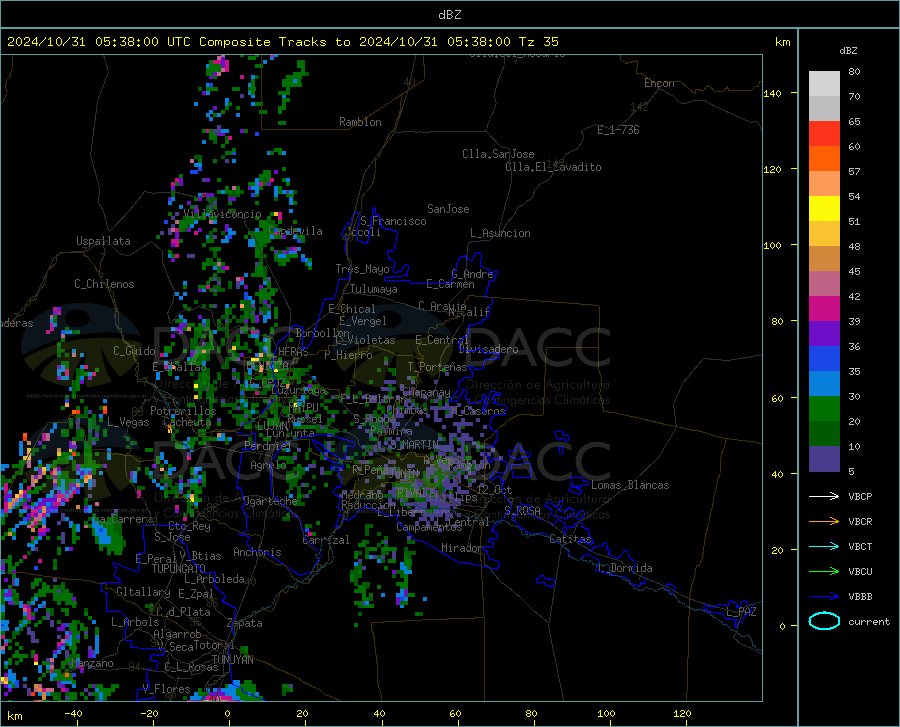Screen dimensions: 900x727
Task: Click the Villavicencio map label
Action: click(223, 214)
